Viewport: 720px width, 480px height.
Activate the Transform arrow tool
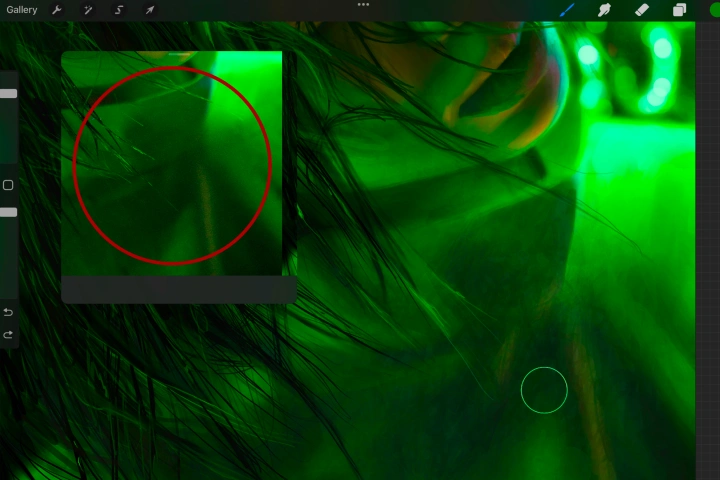(150, 10)
